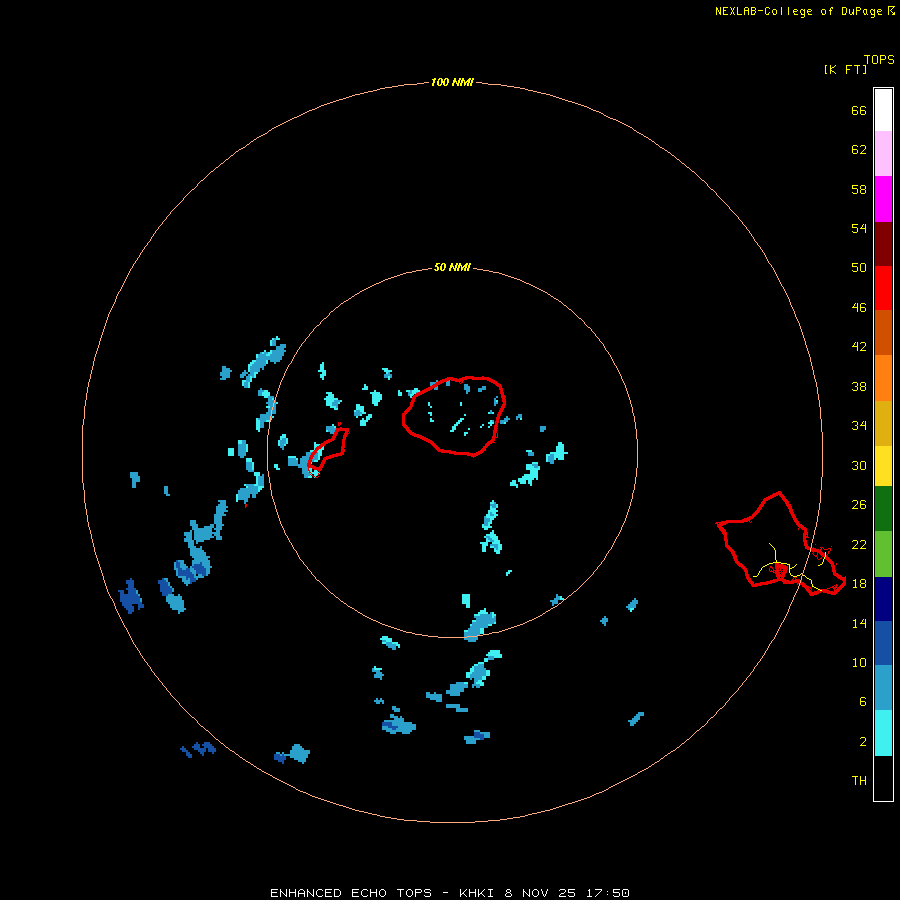
Task: Click the white 66+ kft color swatch
Action: pos(883,110)
